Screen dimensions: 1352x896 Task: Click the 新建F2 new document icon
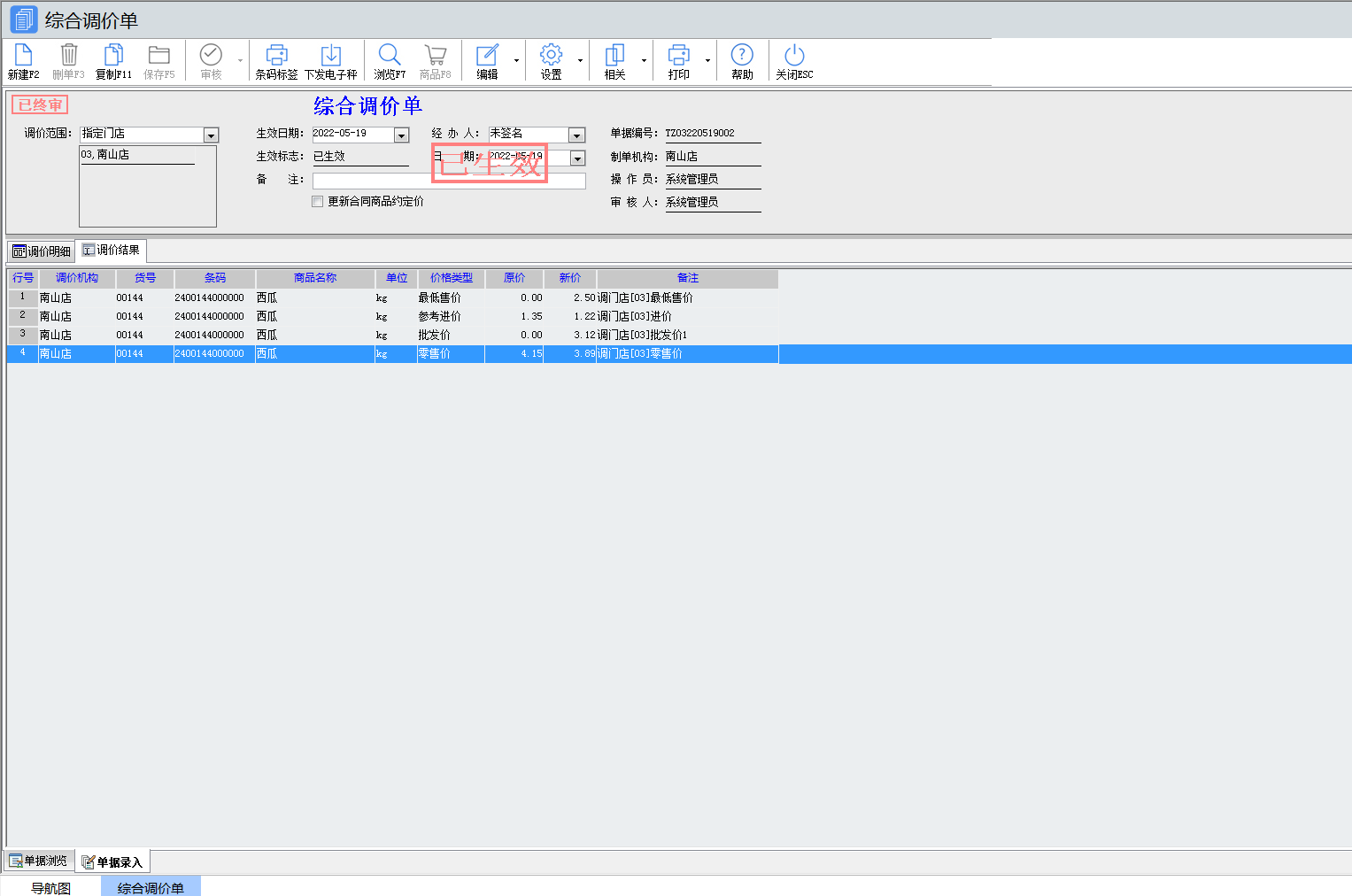click(x=24, y=56)
